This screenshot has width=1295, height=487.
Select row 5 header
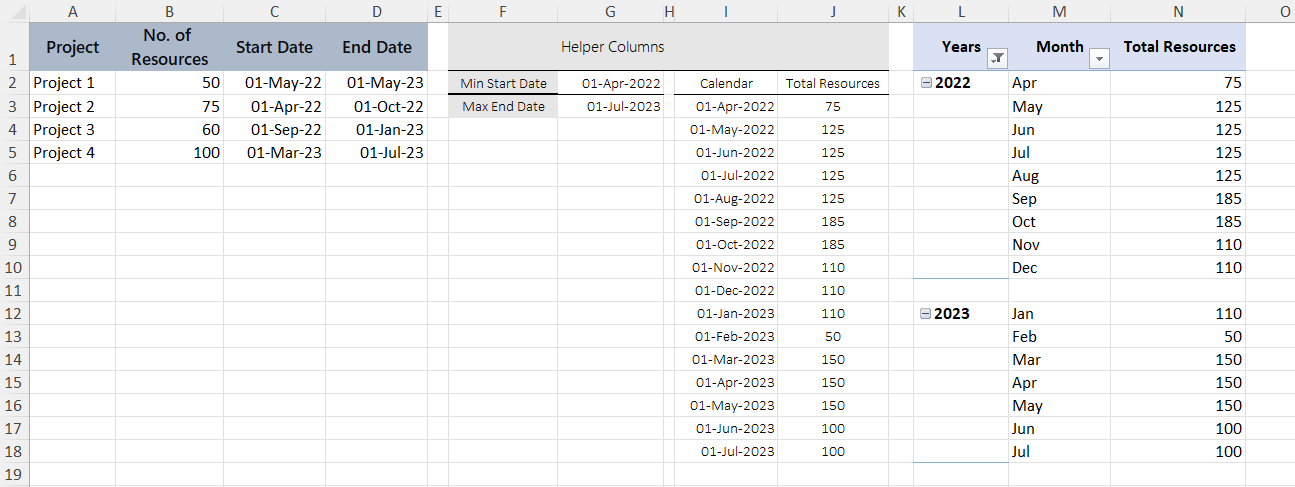click(14, 153)
